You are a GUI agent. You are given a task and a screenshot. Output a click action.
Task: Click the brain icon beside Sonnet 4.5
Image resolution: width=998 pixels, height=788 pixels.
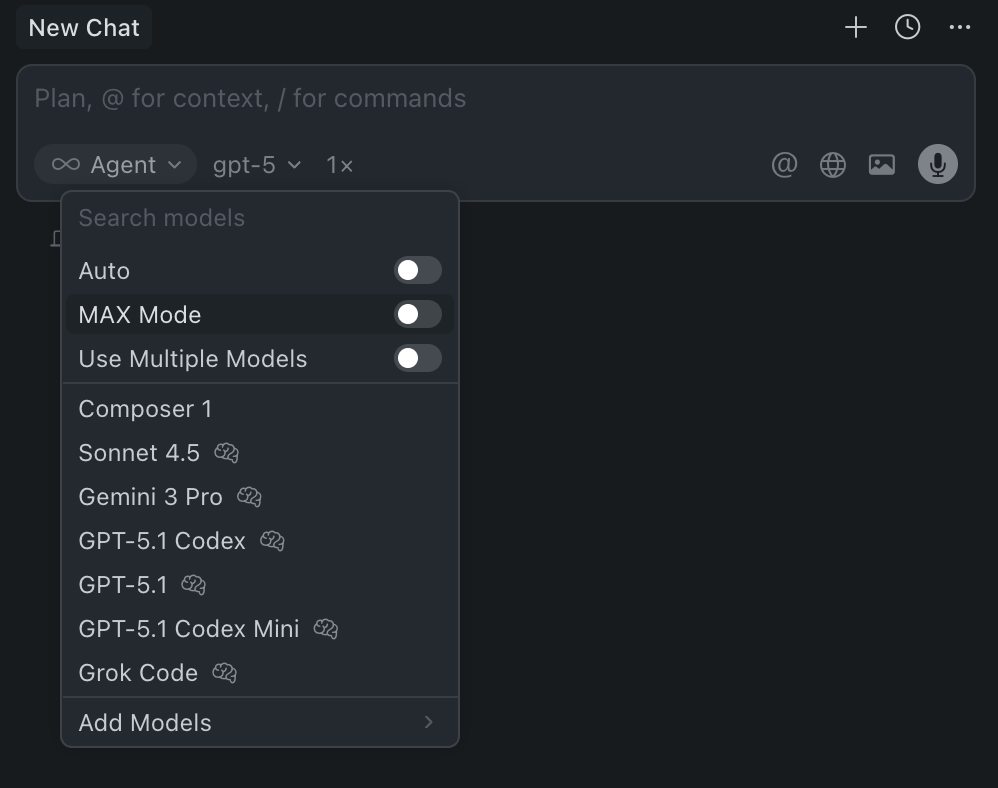click(226, 453)
